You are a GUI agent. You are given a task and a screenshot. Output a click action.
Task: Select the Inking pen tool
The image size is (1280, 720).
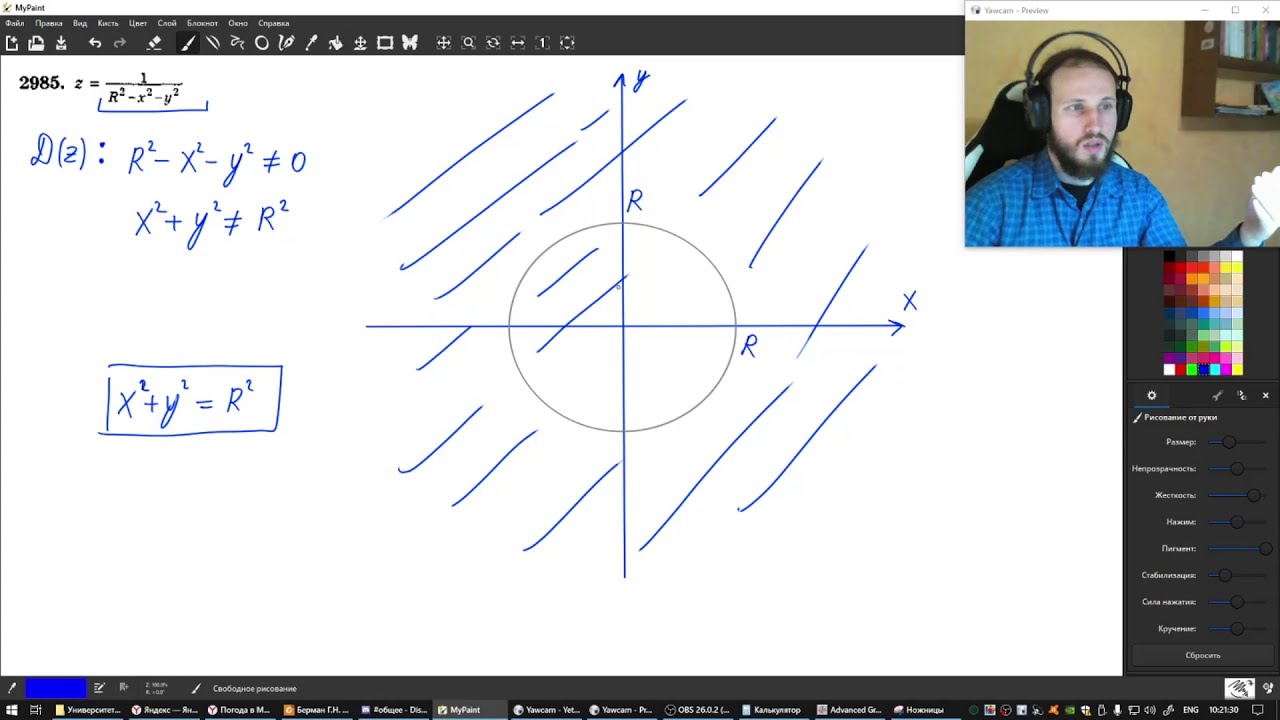[x=287, y=43]
